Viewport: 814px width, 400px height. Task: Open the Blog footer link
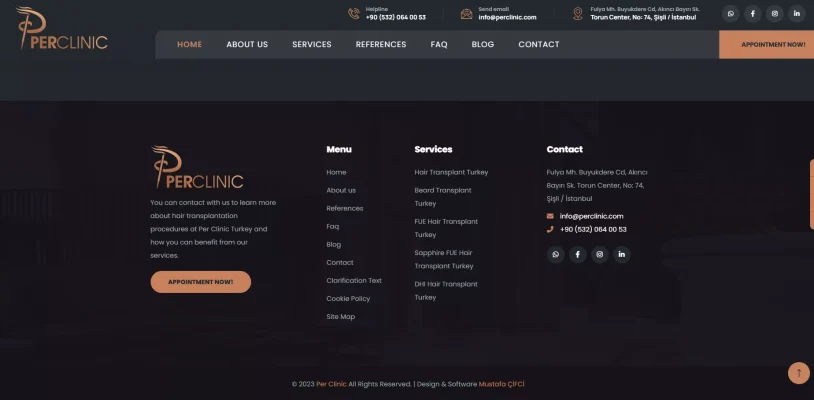coord(334,244)
